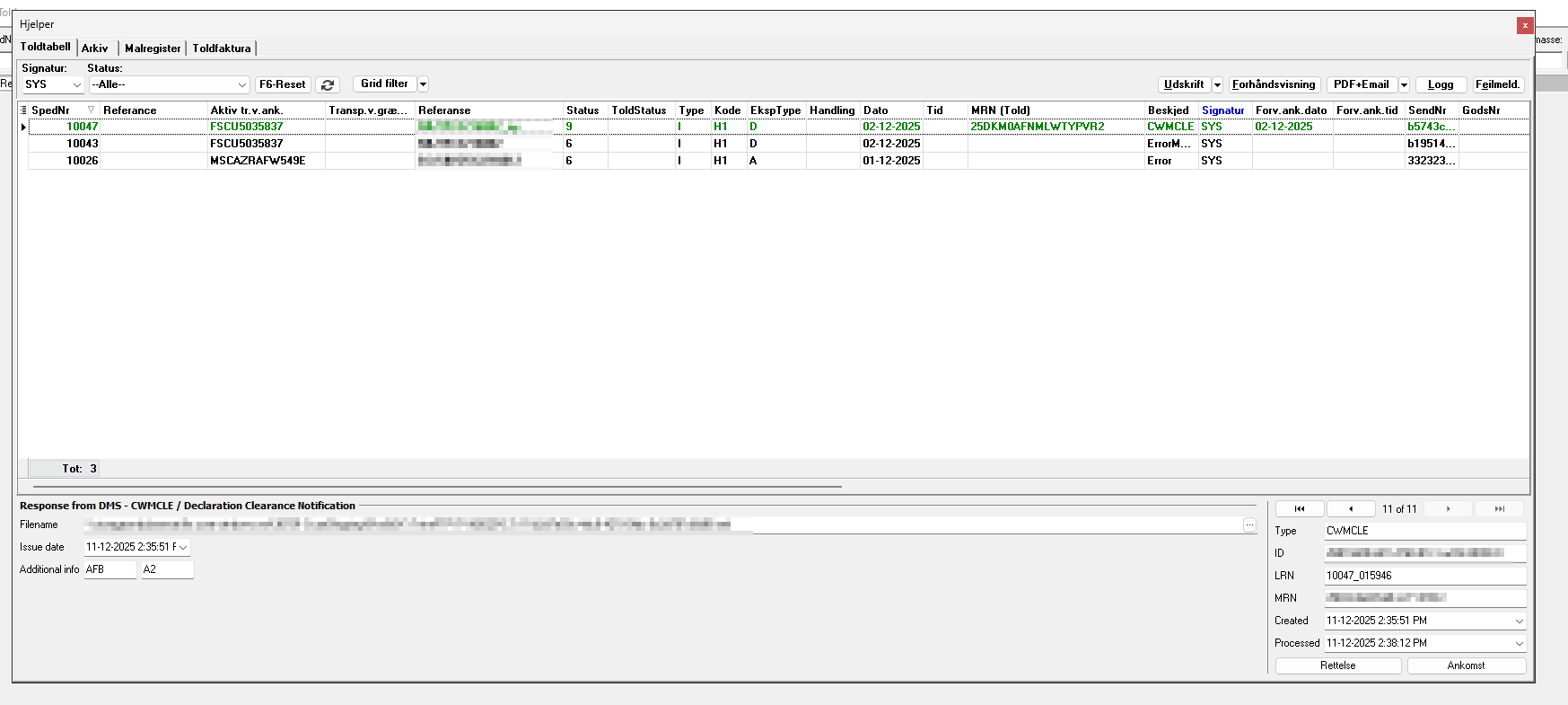Open the Signatur dropdown
The height and width of the screenshot is (705, 1568).
coord(76,85)
